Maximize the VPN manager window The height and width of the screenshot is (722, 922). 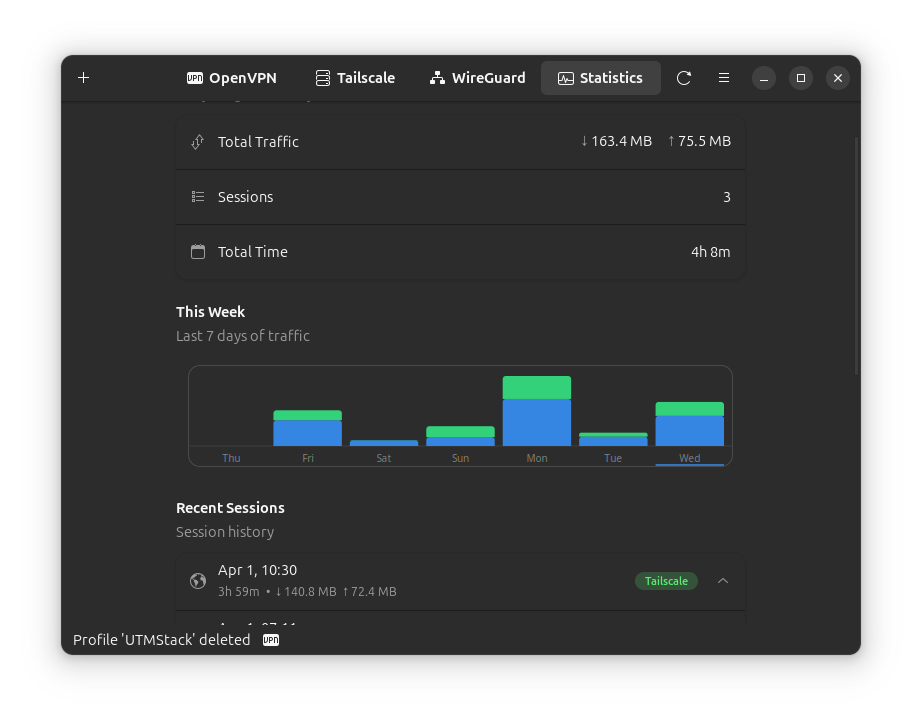click(801, 78)
